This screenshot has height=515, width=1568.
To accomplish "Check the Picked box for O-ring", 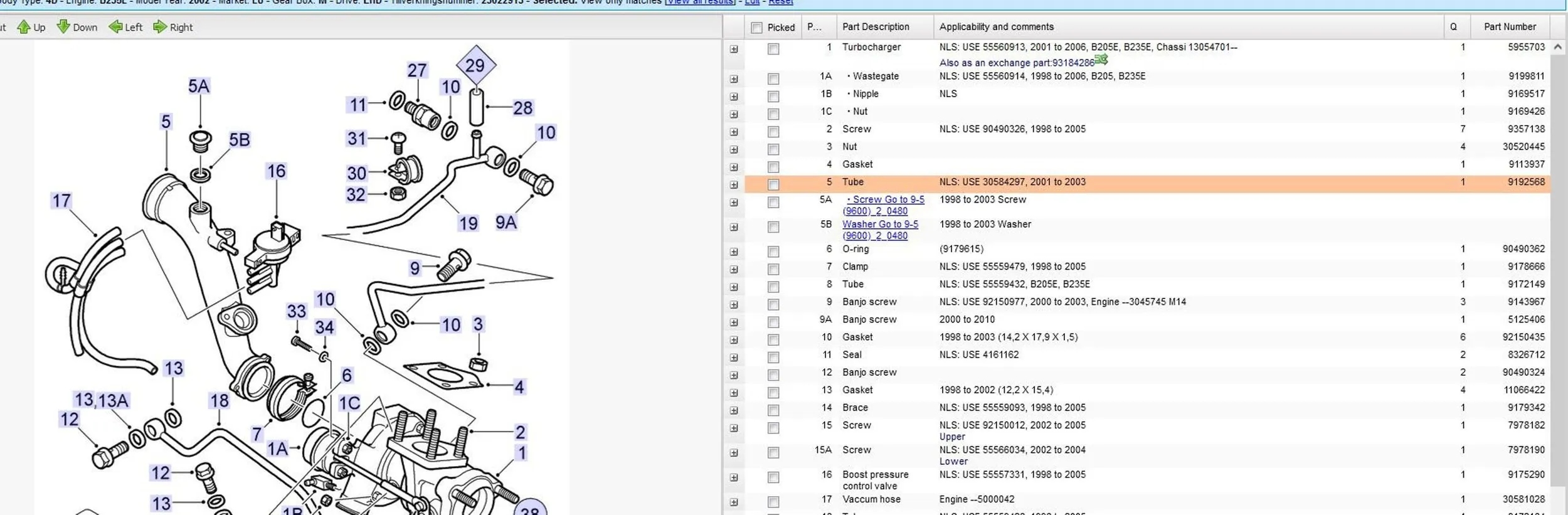I will (x=773, y=252).
